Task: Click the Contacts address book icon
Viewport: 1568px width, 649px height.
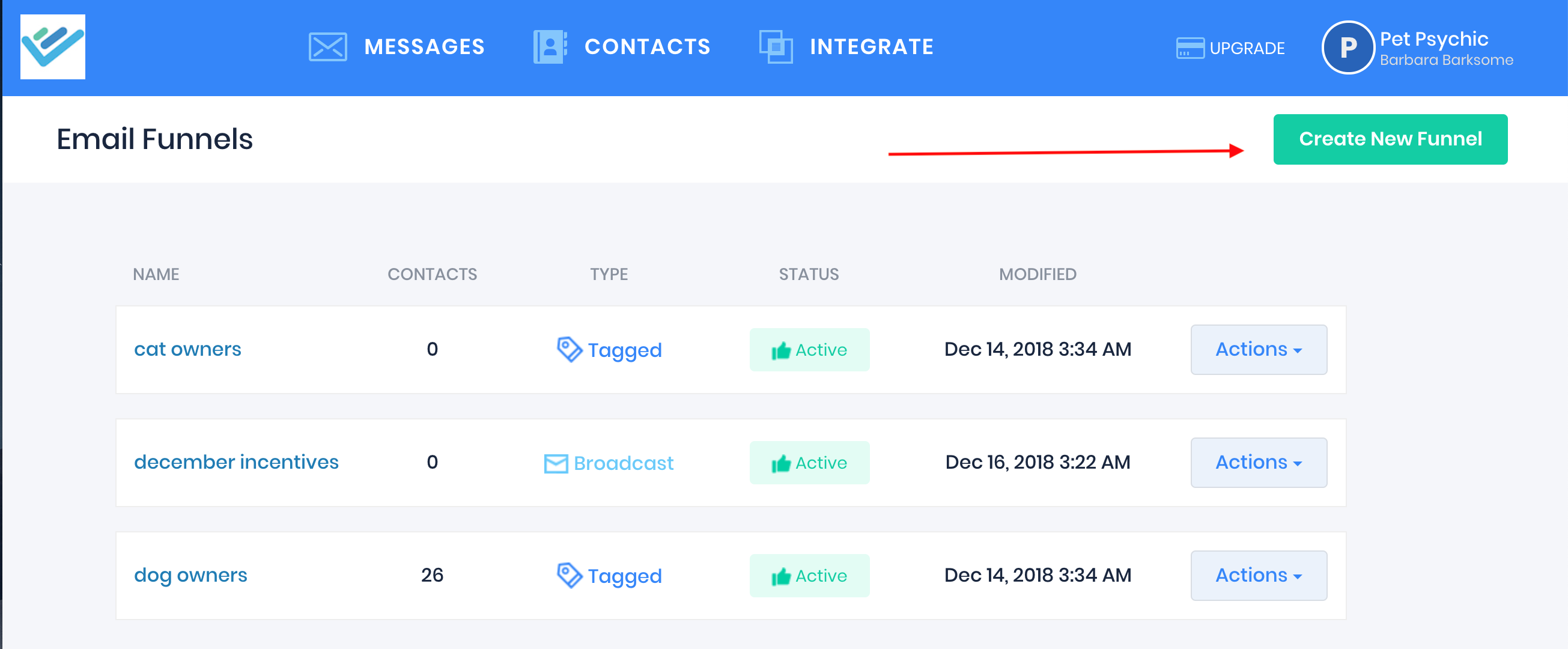Action: [550, 47]
